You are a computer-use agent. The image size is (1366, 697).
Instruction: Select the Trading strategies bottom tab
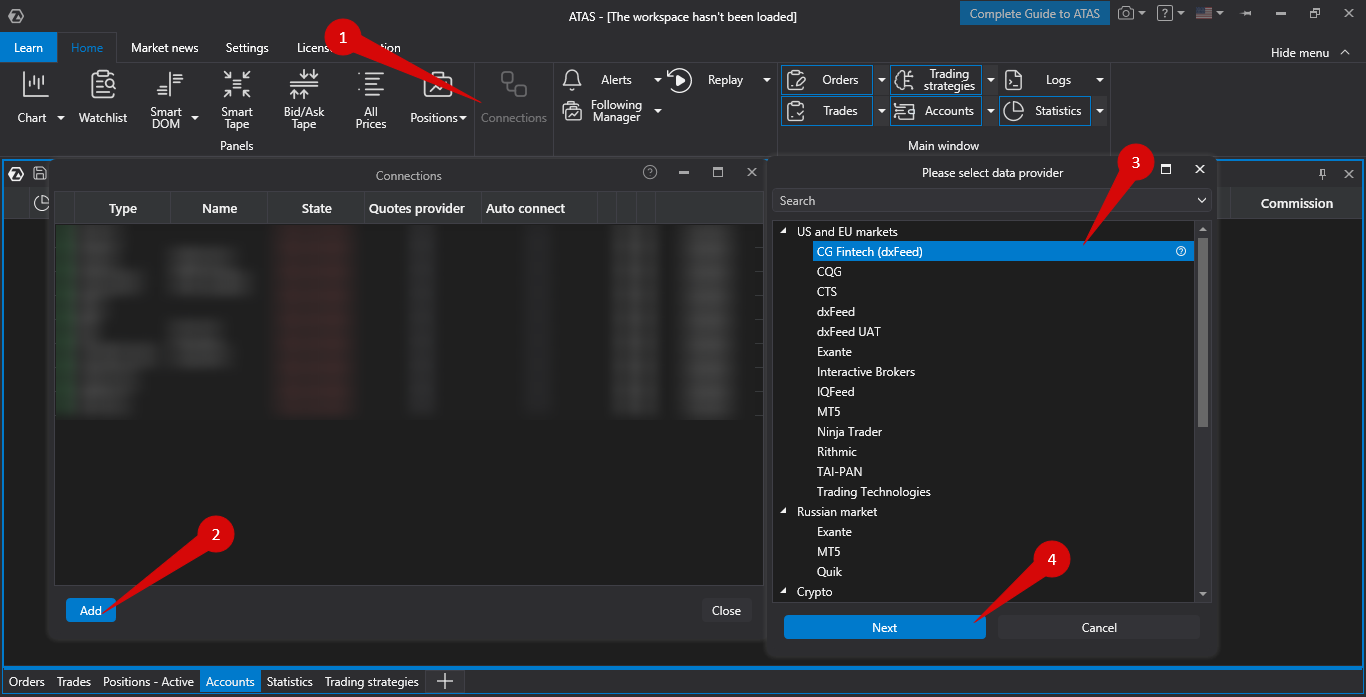point(372,682)
